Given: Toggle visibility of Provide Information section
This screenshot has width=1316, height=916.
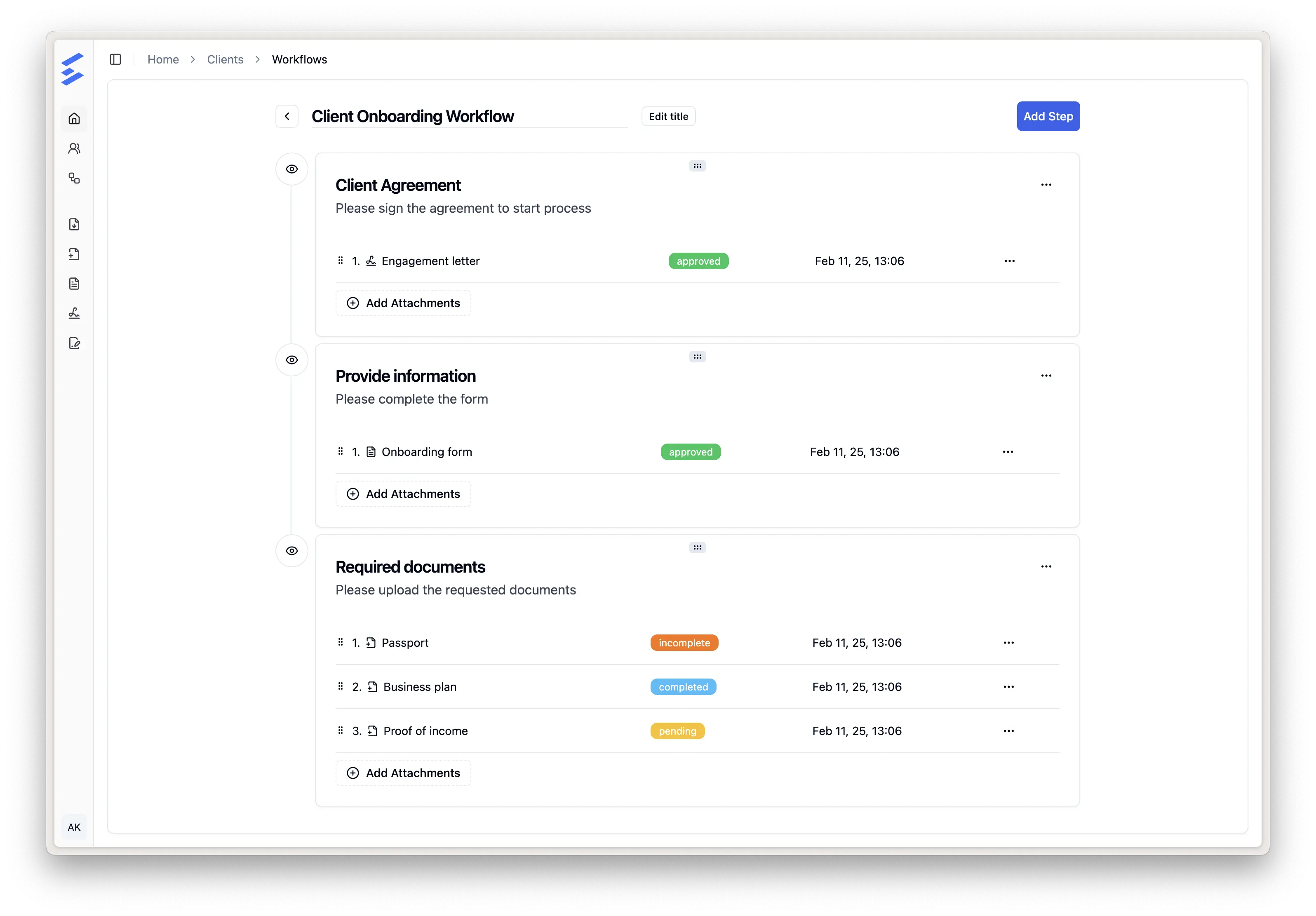Looking at the screenshot, I should [291, 360].
